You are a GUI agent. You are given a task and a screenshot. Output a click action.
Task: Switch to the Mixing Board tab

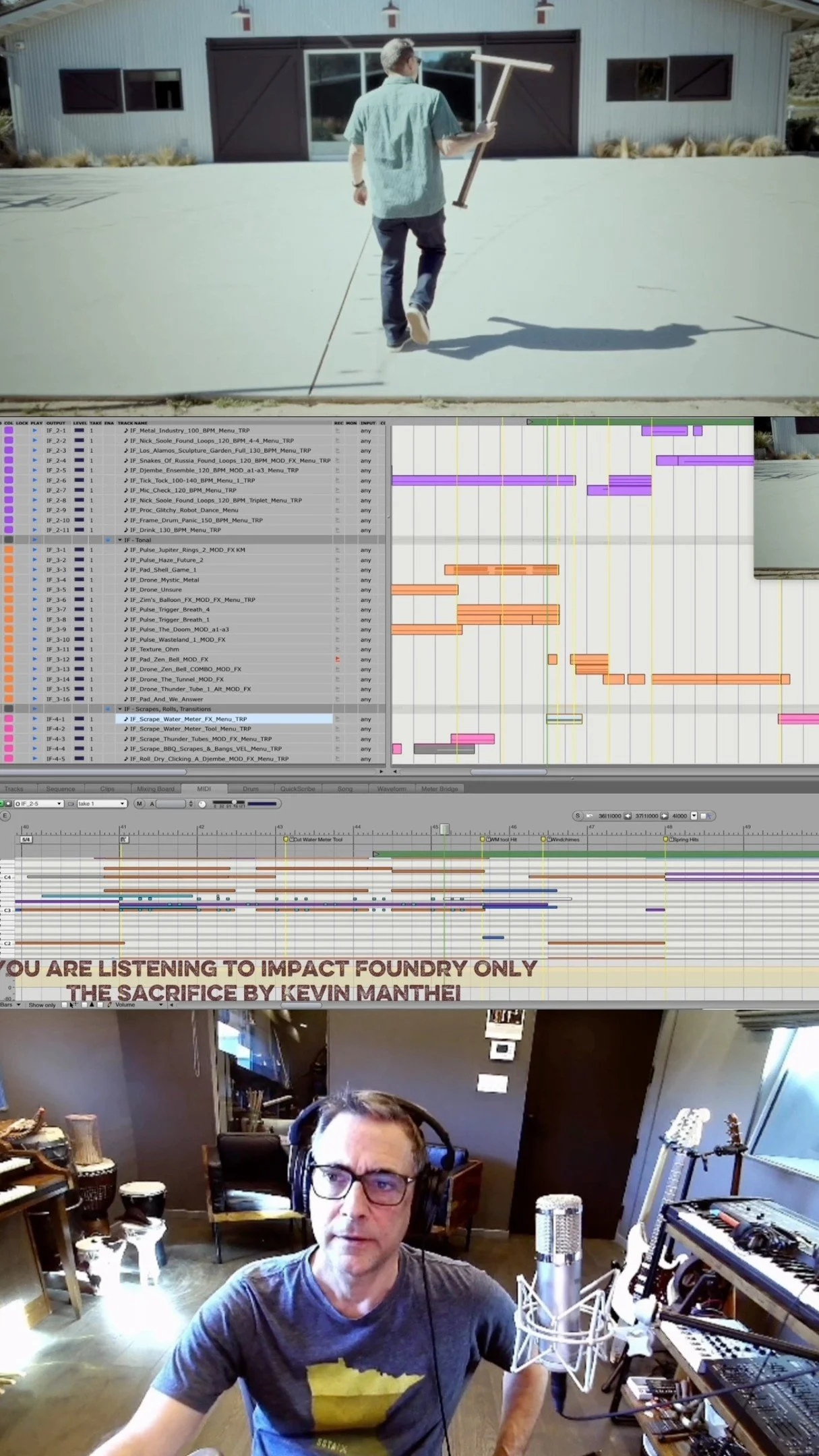[x=156, y=789]
